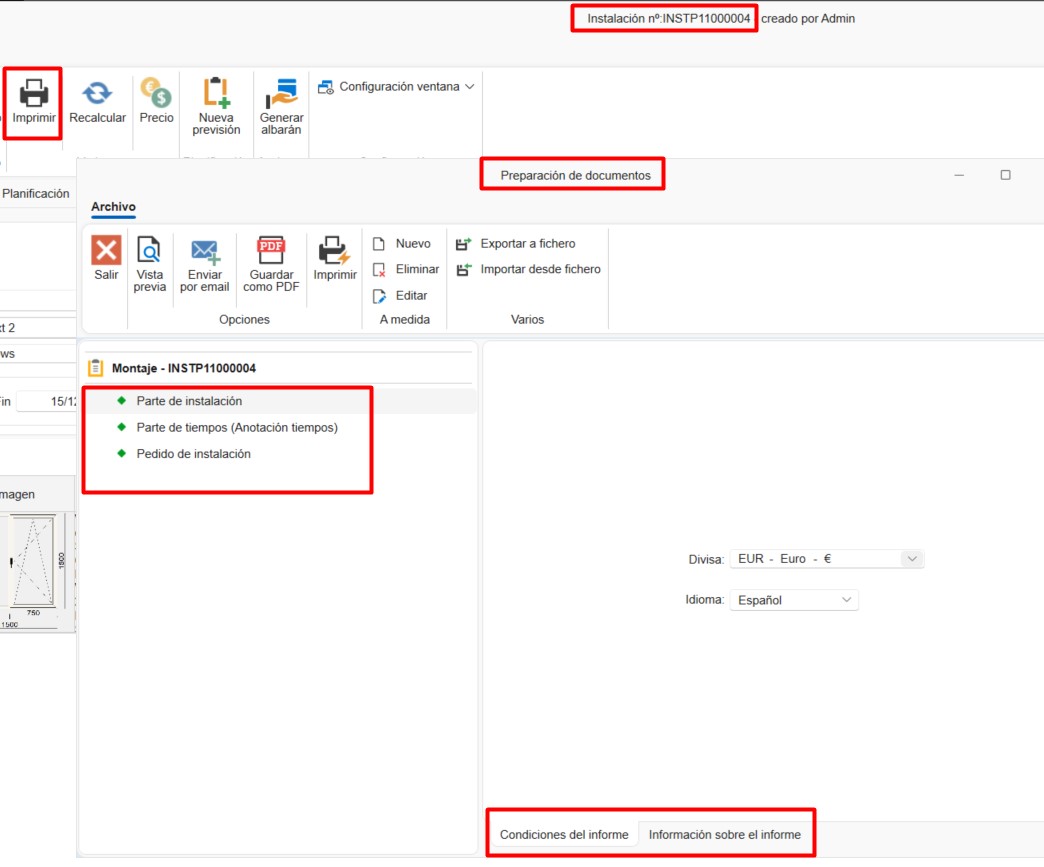The height and width of the screenshot is (867, 1044).
Task: Click Nueva previsión icon
Action: point(216,95)
